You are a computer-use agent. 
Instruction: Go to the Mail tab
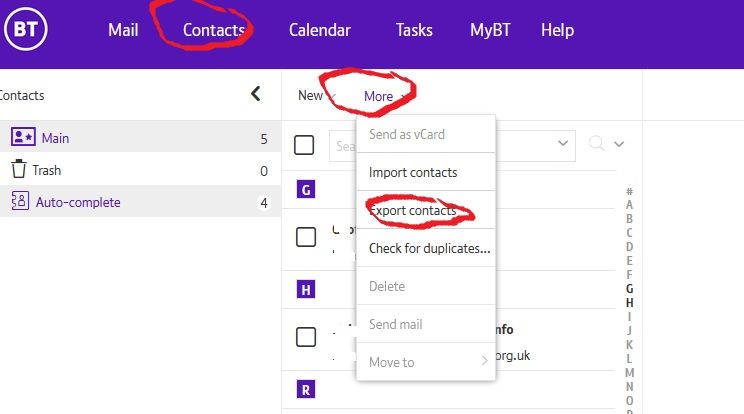(123, 30)
